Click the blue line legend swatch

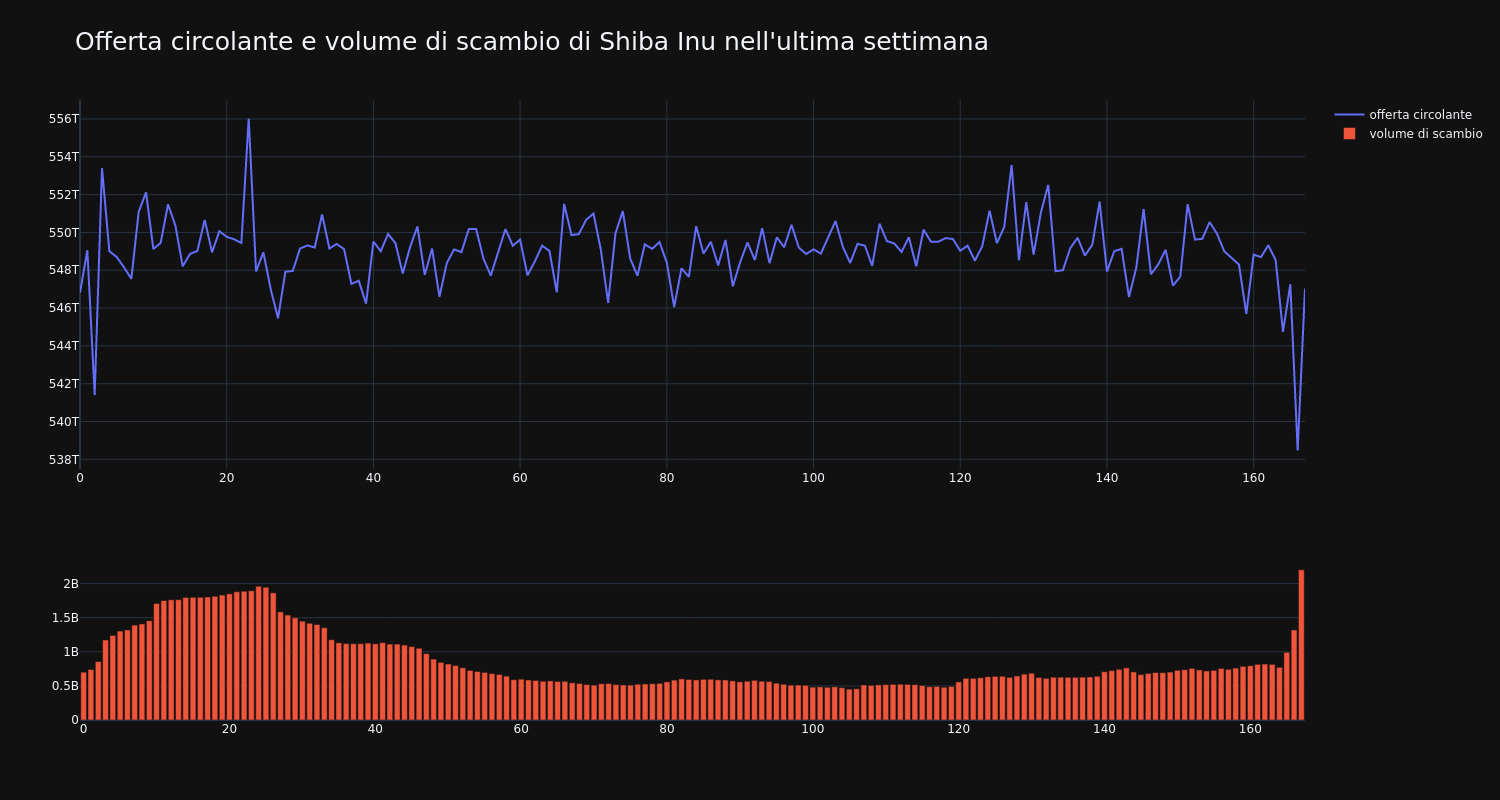1349,115
